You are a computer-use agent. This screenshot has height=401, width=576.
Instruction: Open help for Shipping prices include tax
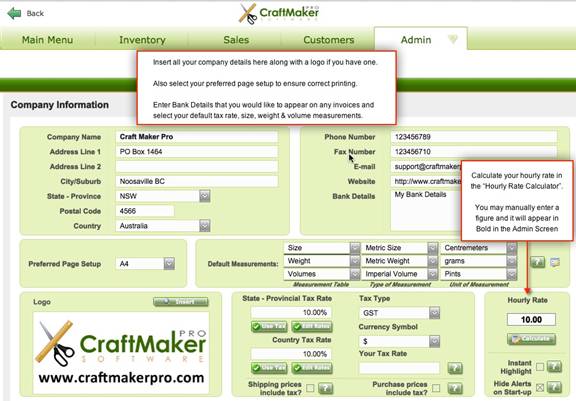(x=325, y=388)
